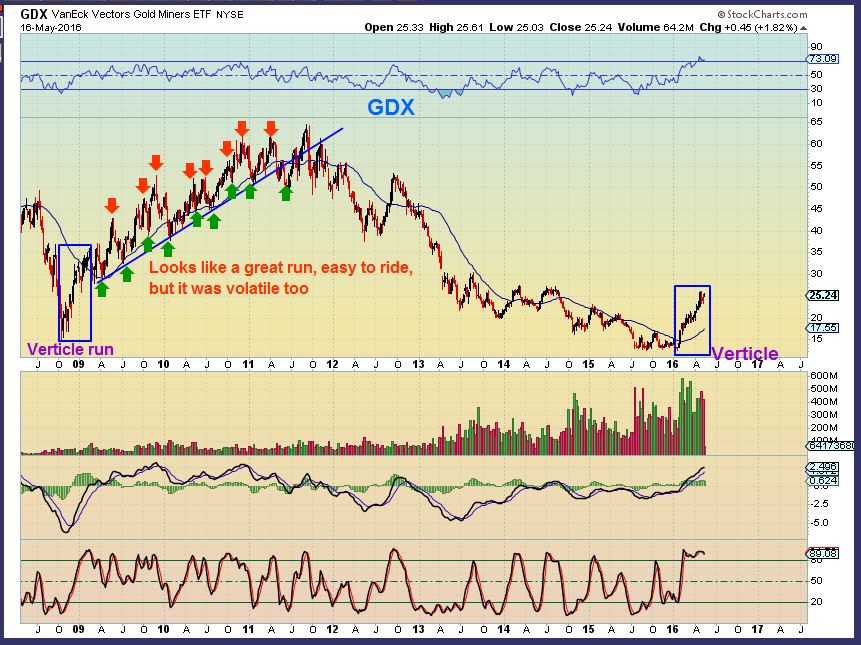Image resolution: width=861 pixels, height=645 pixels.
Task: Click the 65 label on the price axis
Action: pyautogui.click(x=817, y=122)
